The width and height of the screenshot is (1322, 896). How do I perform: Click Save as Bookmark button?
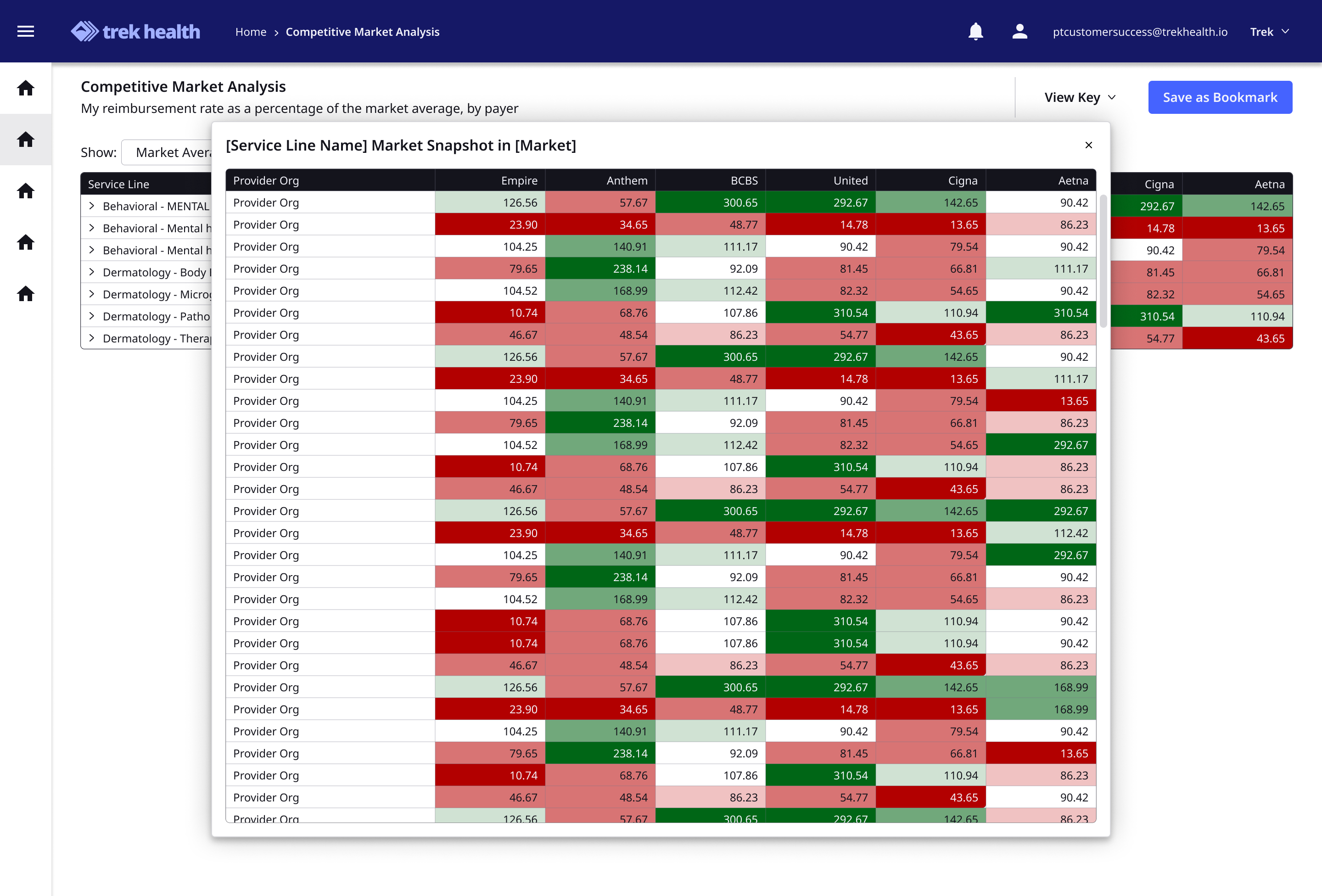(1220, 97)
